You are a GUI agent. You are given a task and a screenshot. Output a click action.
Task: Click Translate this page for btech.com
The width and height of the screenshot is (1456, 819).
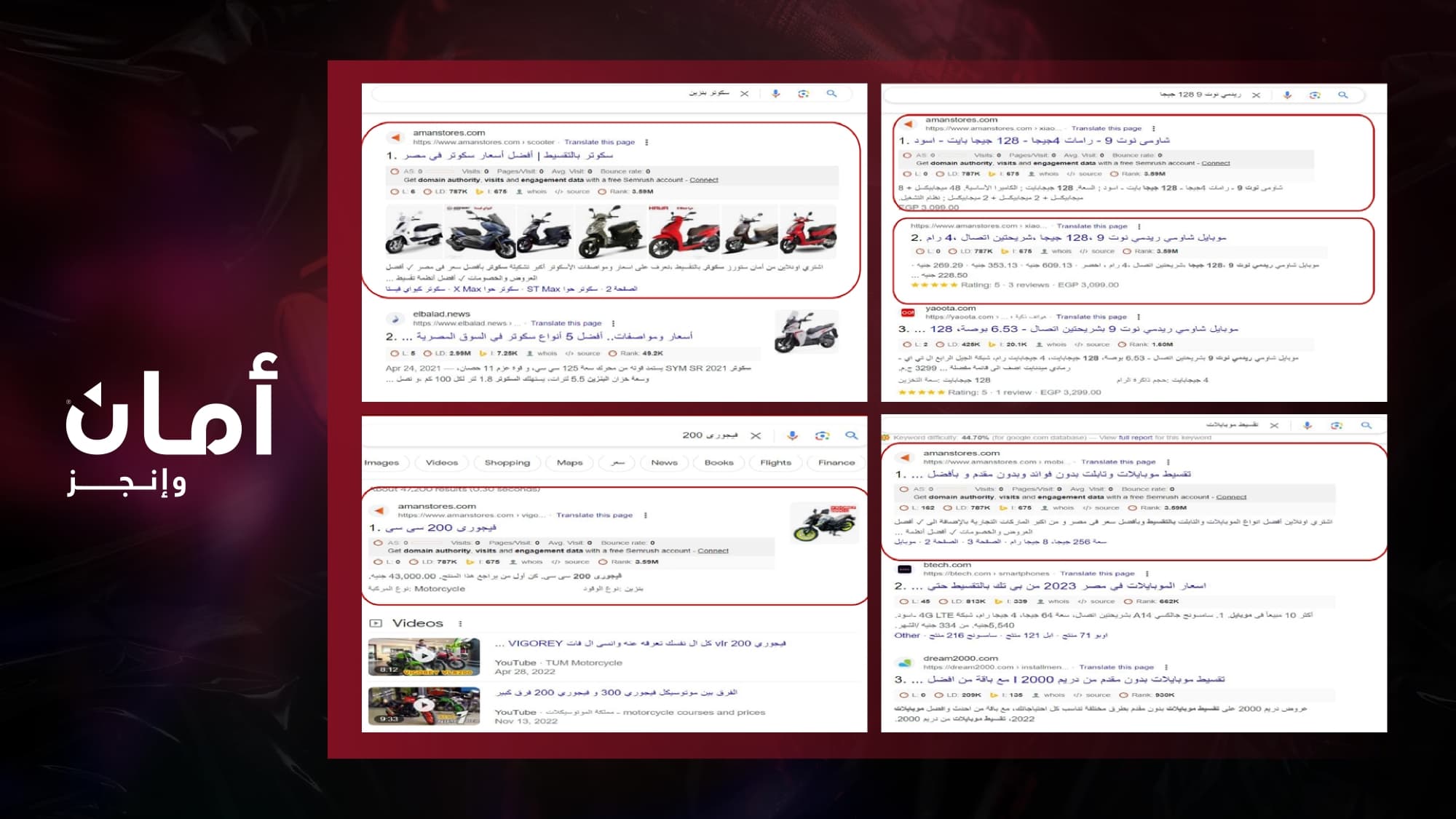1097,574
